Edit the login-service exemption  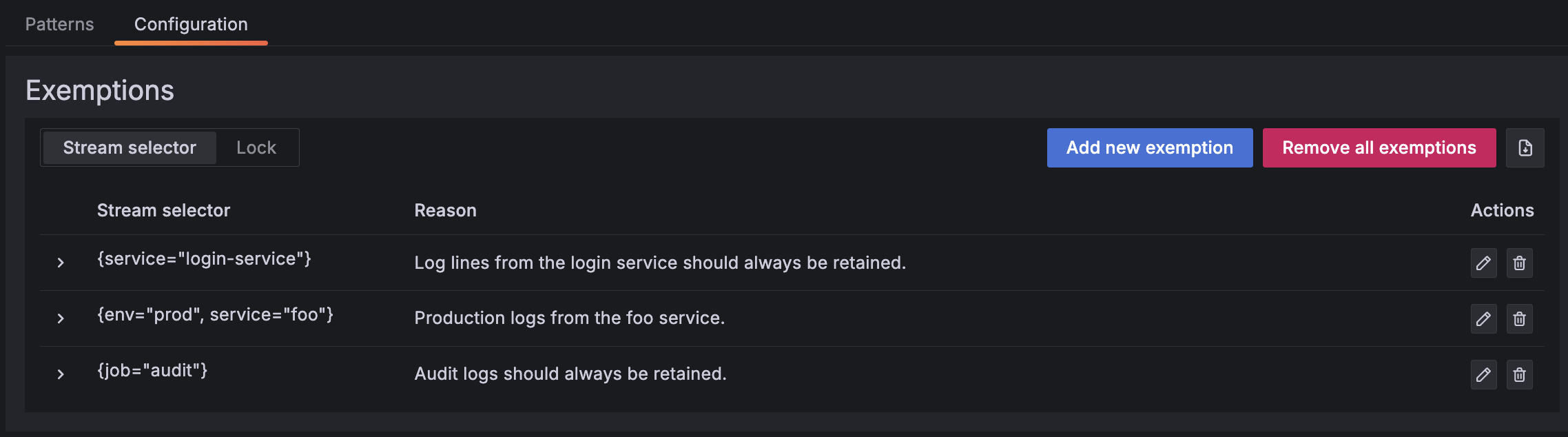point(1483,263)
